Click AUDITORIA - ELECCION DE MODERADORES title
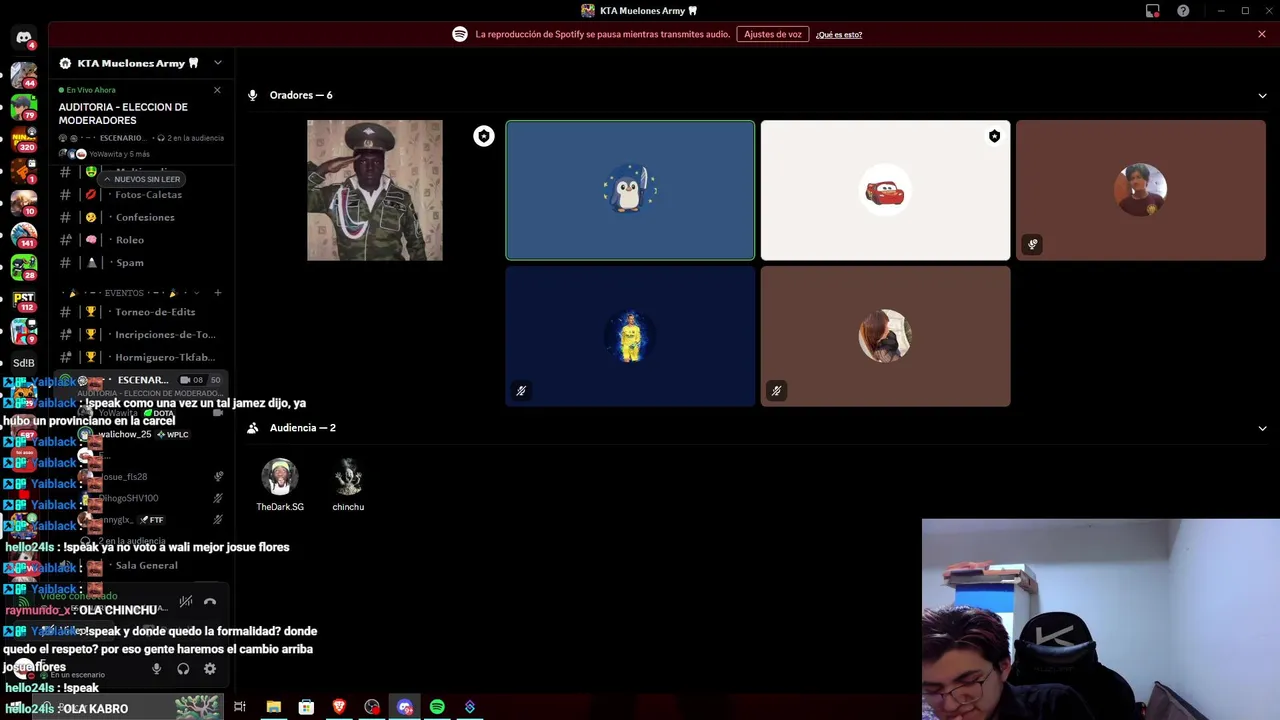 [x=123, y=114]
